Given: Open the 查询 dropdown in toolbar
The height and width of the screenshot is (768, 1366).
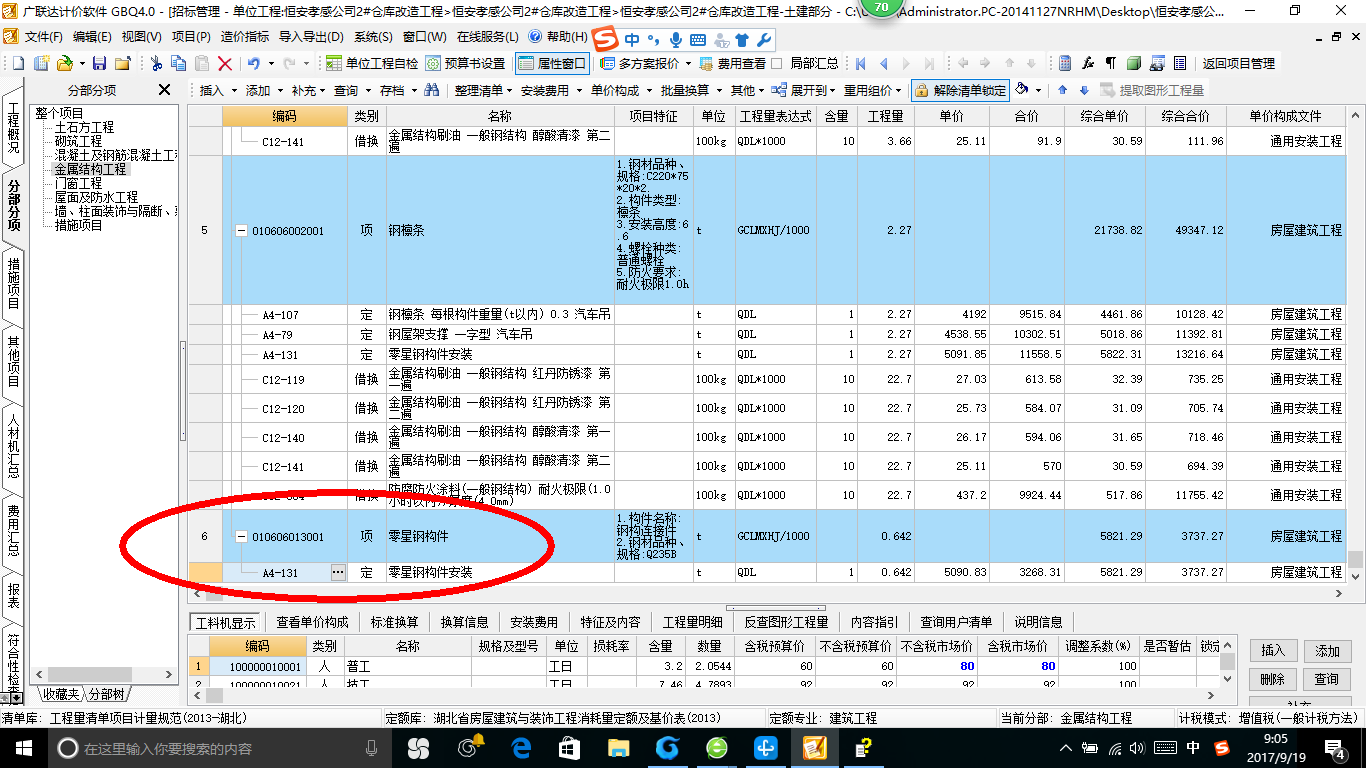Looking at the screenshot, I should [x=351, y=90].
